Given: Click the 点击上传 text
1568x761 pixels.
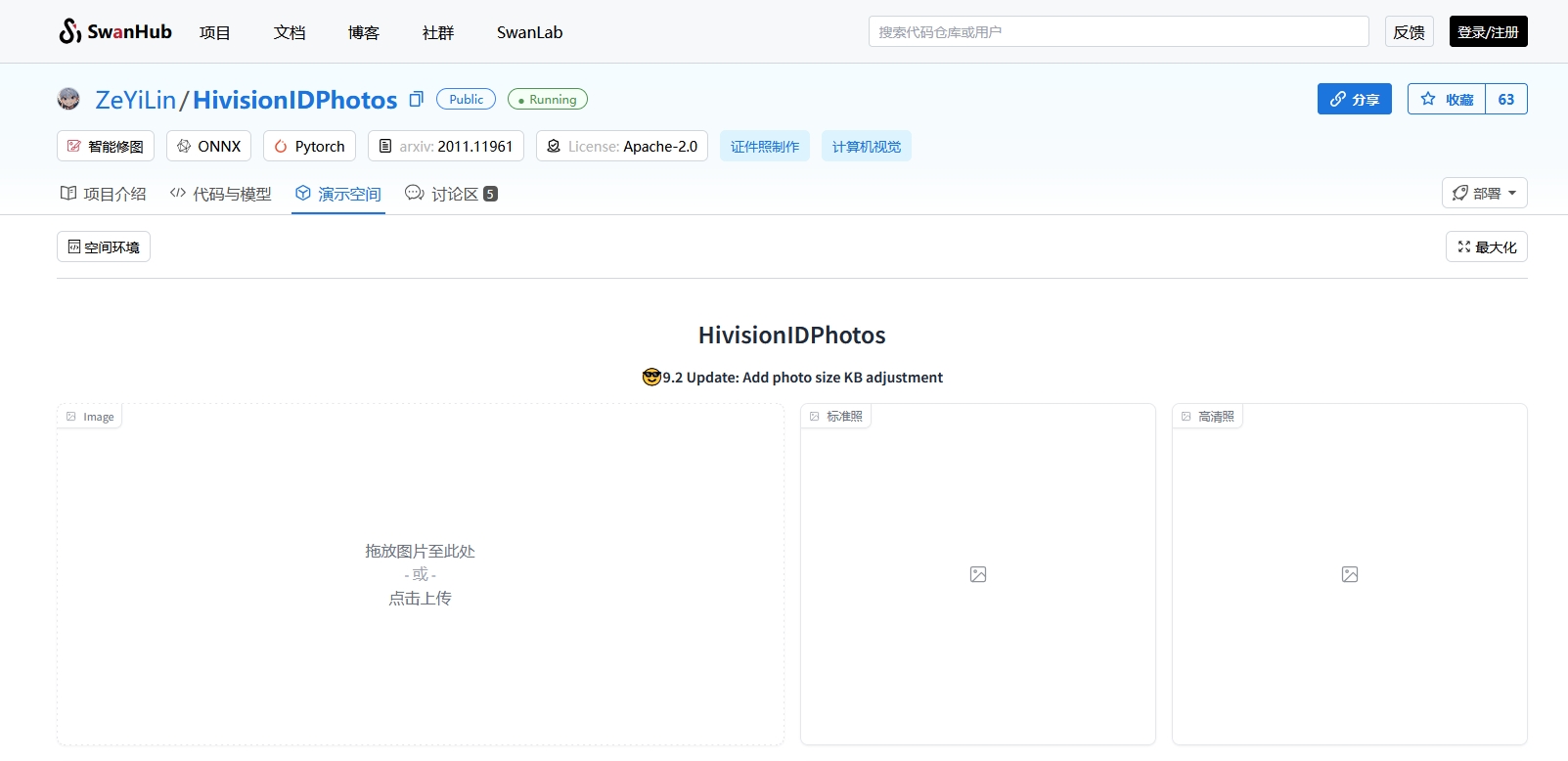Looking at the screenshot, I should (421, 598).
